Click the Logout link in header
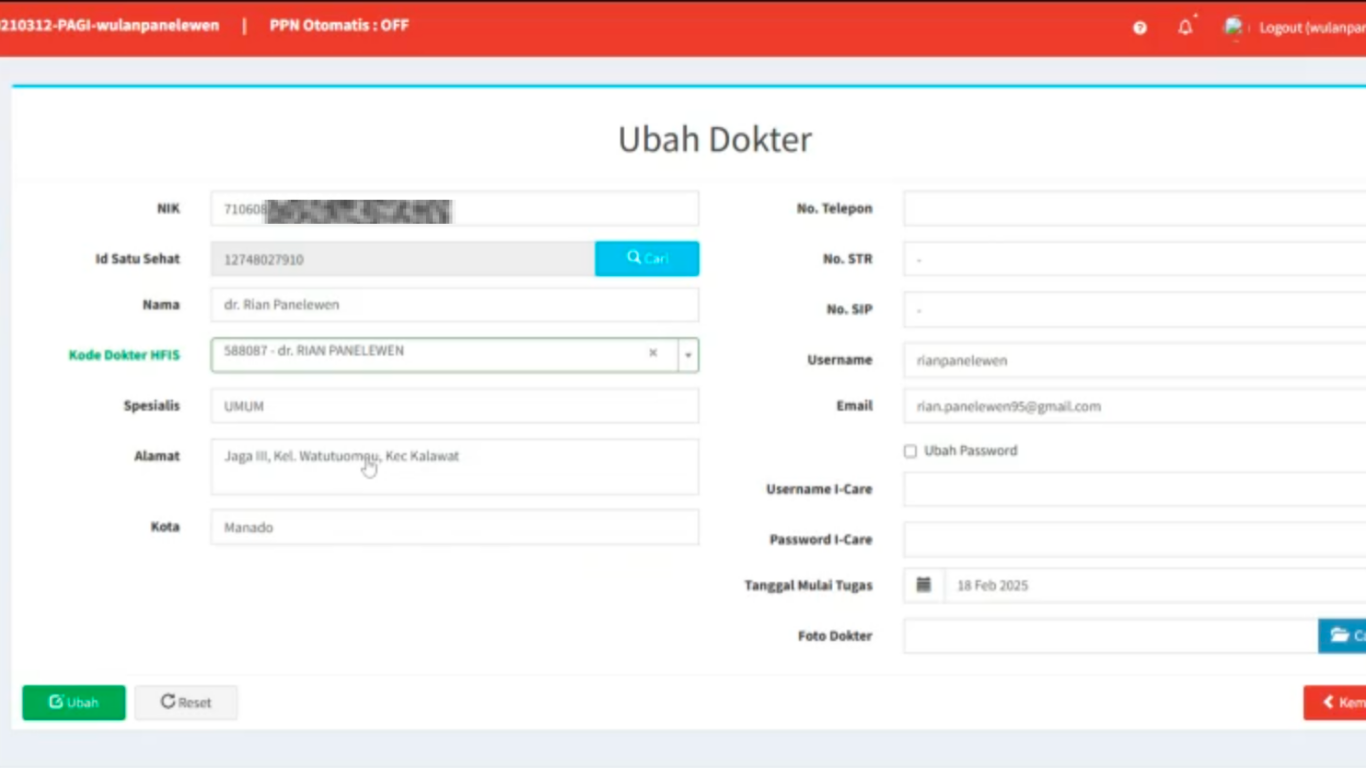The image size is (1366, 768). (1310, 28)
